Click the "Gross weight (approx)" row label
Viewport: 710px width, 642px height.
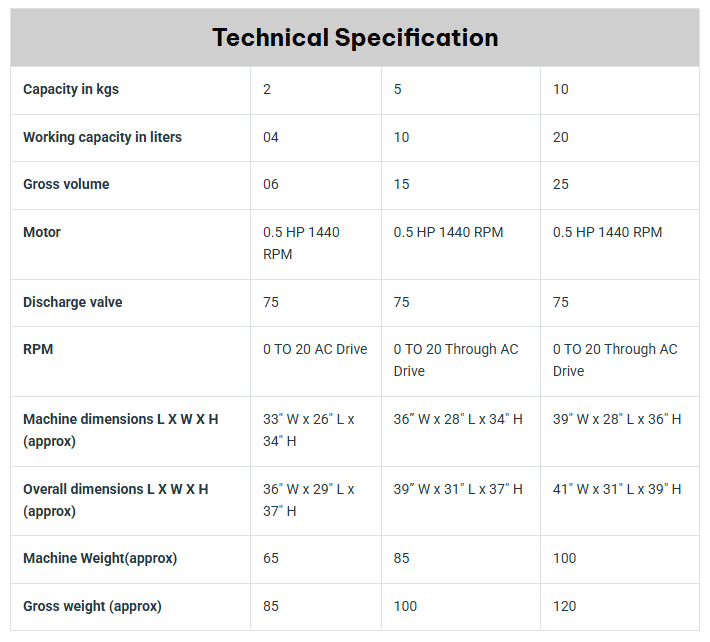pos(92,606)
